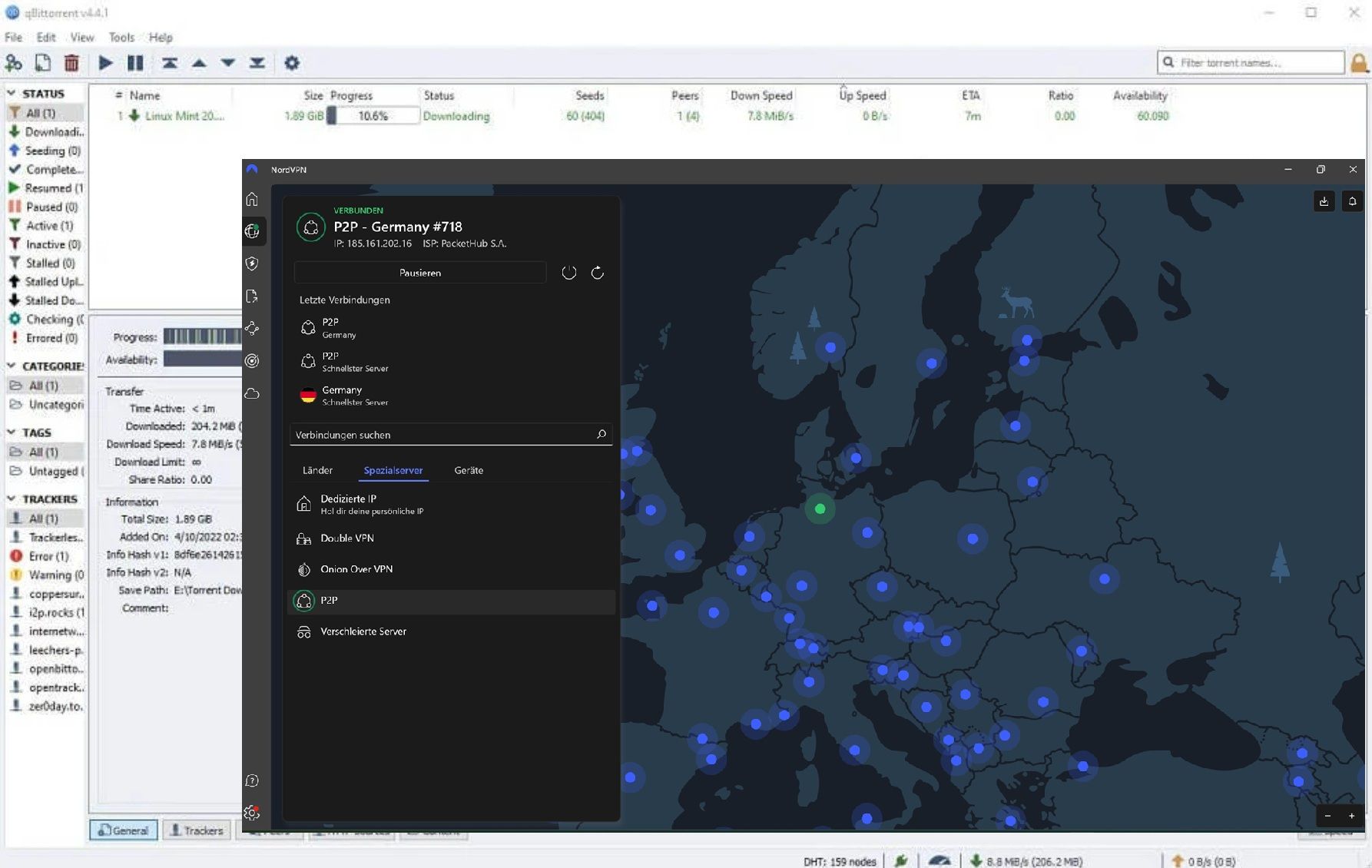
Task: Open NordVPN settings gear icon
Action: point(252,813)
